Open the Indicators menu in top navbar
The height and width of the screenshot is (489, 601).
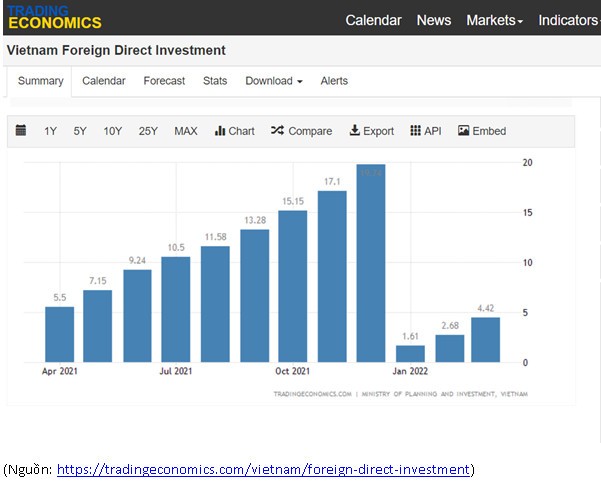[x=567, y=20]
